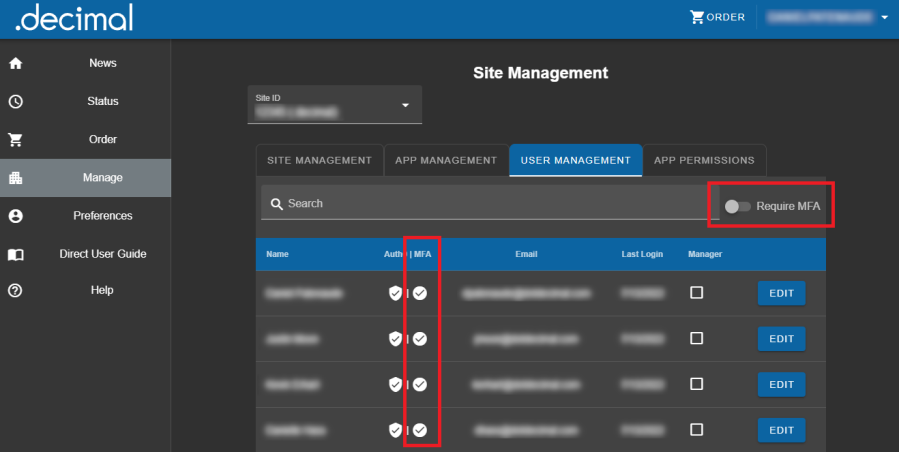Click the person icon beside Preferences
The width and height of the screenshot is (899, 452).
15,216
